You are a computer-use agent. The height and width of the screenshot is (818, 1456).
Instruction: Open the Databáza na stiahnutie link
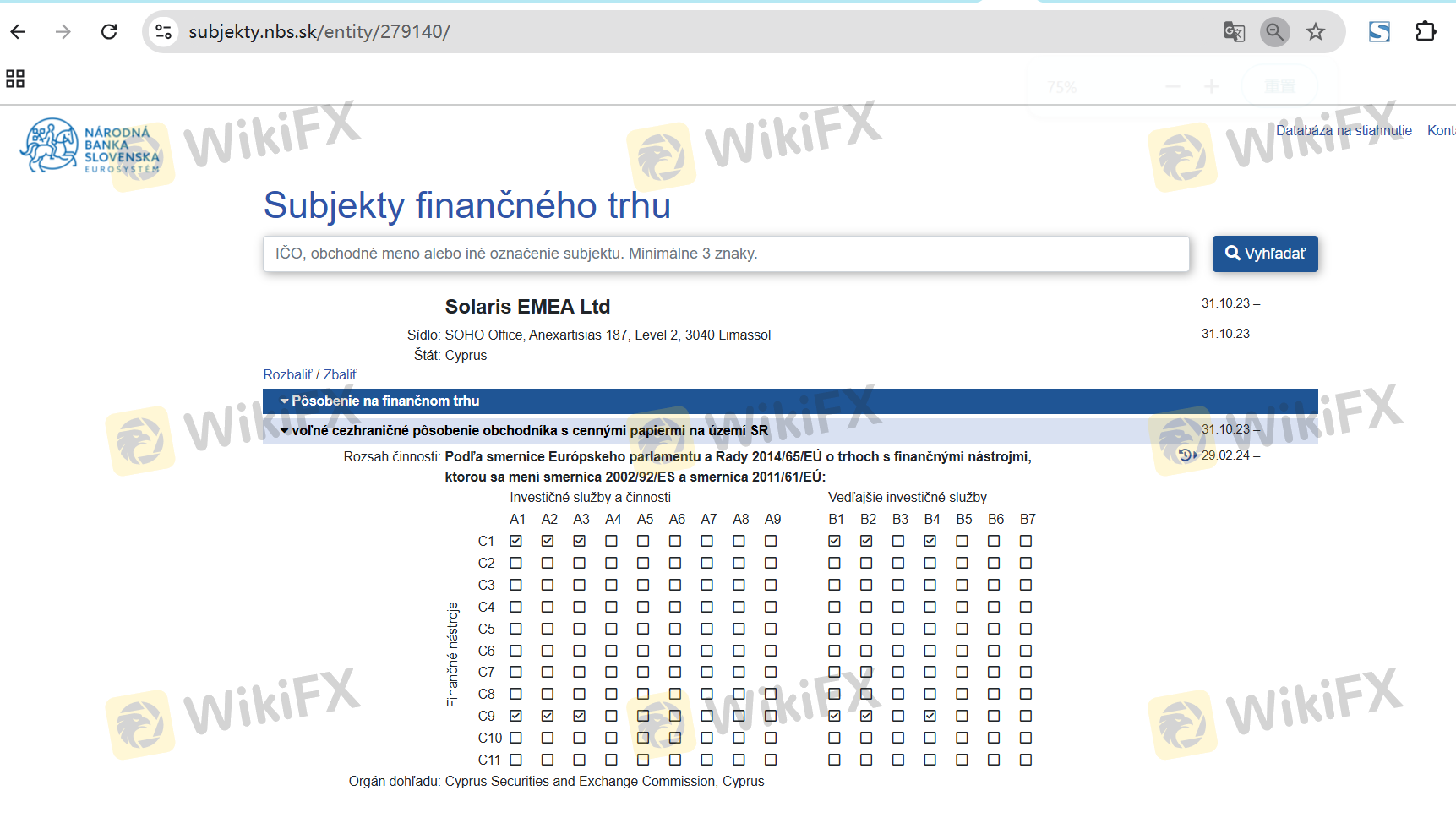(1343, 130)
